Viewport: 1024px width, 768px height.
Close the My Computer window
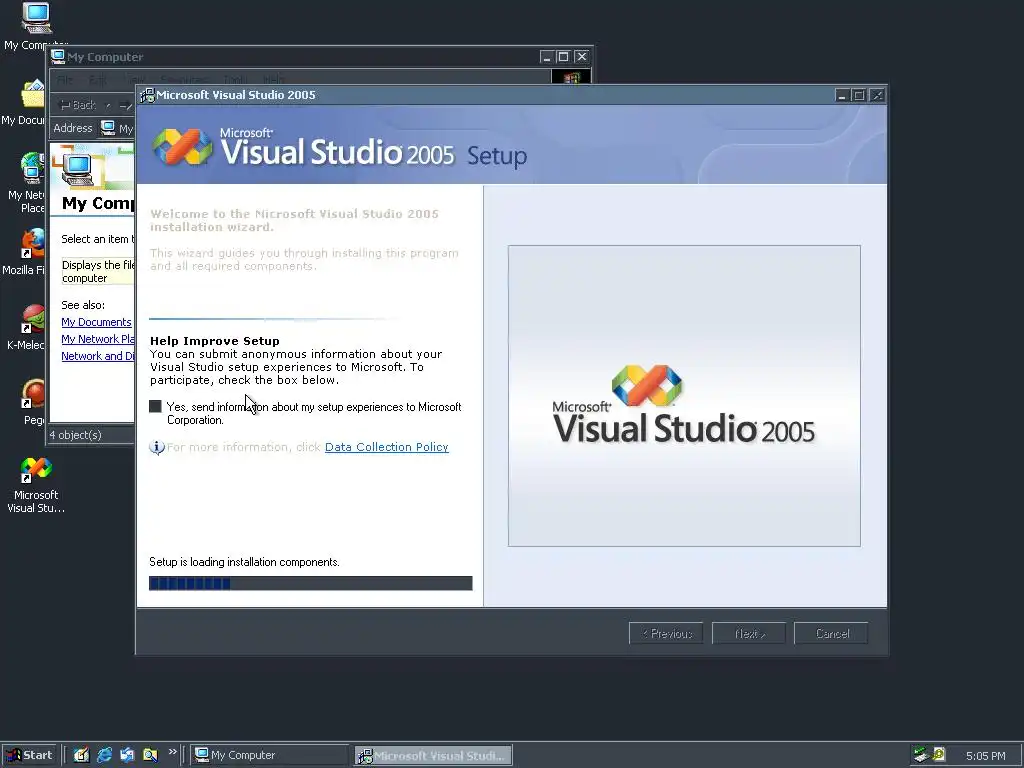pyautogui.click(x=581, y=57)
